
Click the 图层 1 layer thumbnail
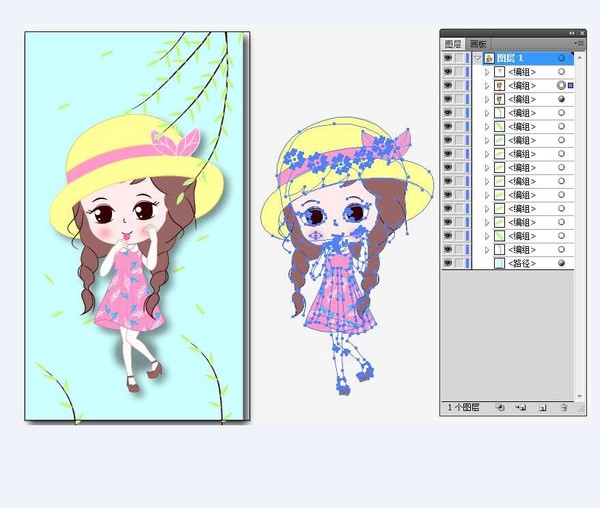(x=489, y=58)
